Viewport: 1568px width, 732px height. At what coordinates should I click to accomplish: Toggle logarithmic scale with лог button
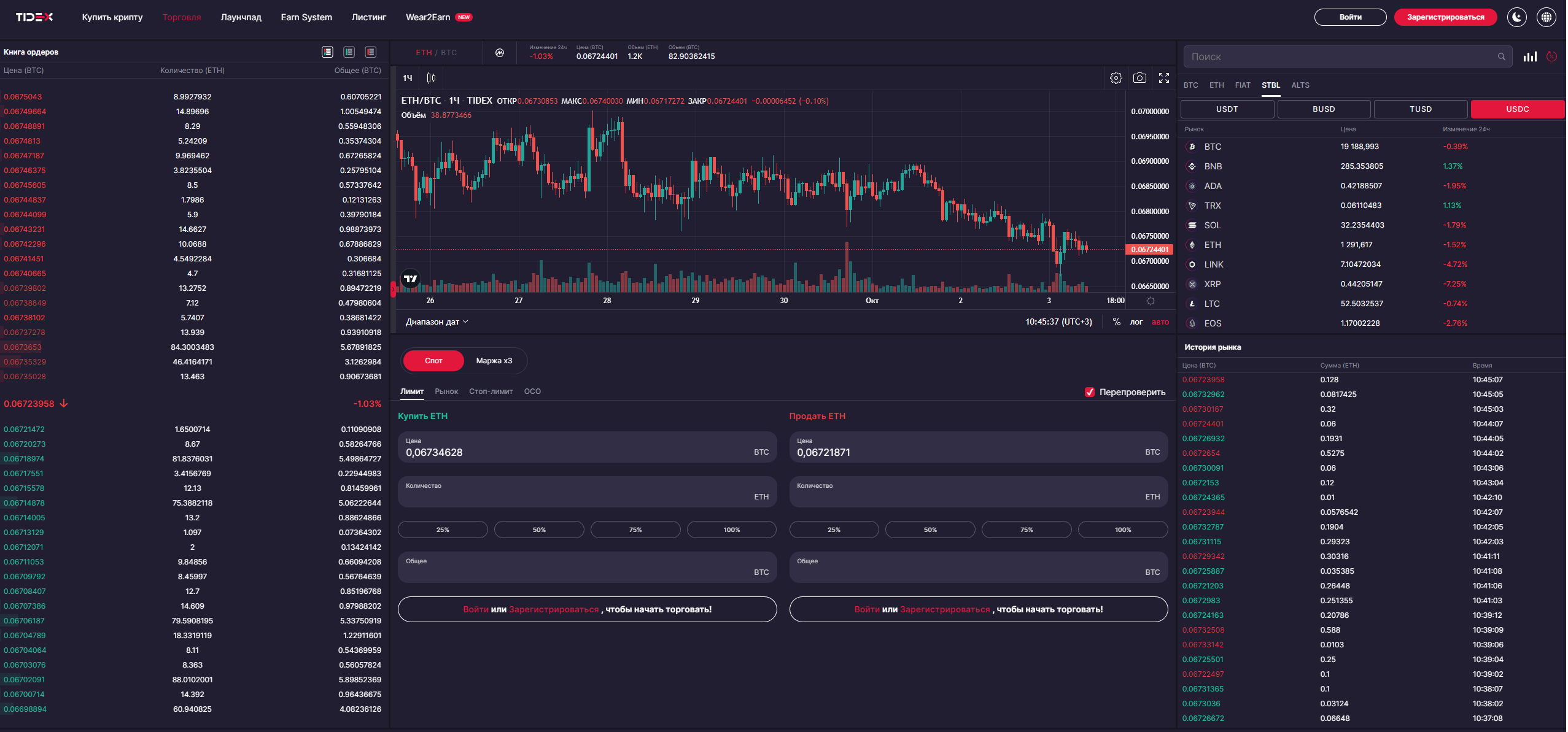(1136, 322)
